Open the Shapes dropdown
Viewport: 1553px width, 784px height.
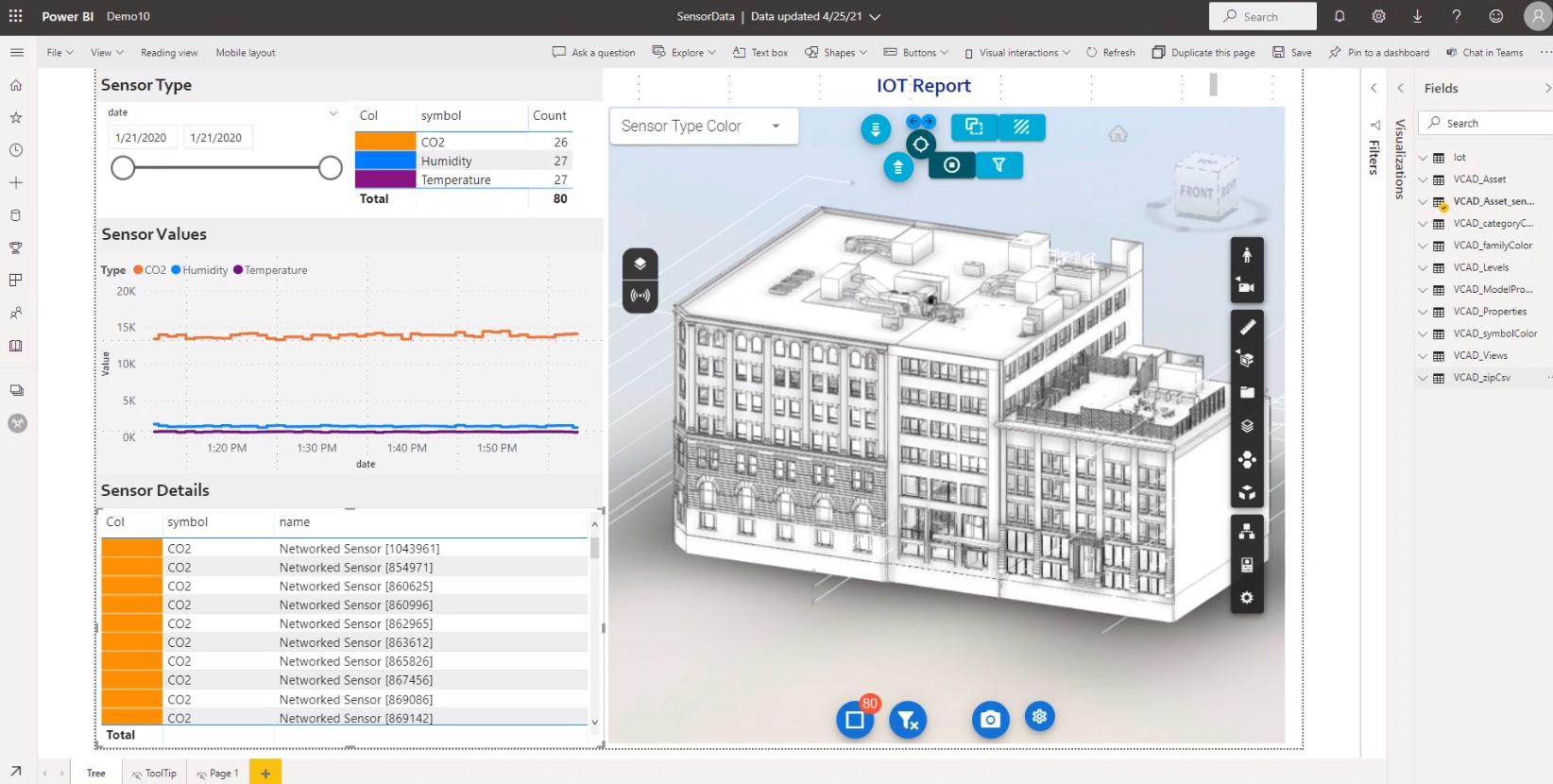pos(836,53)
